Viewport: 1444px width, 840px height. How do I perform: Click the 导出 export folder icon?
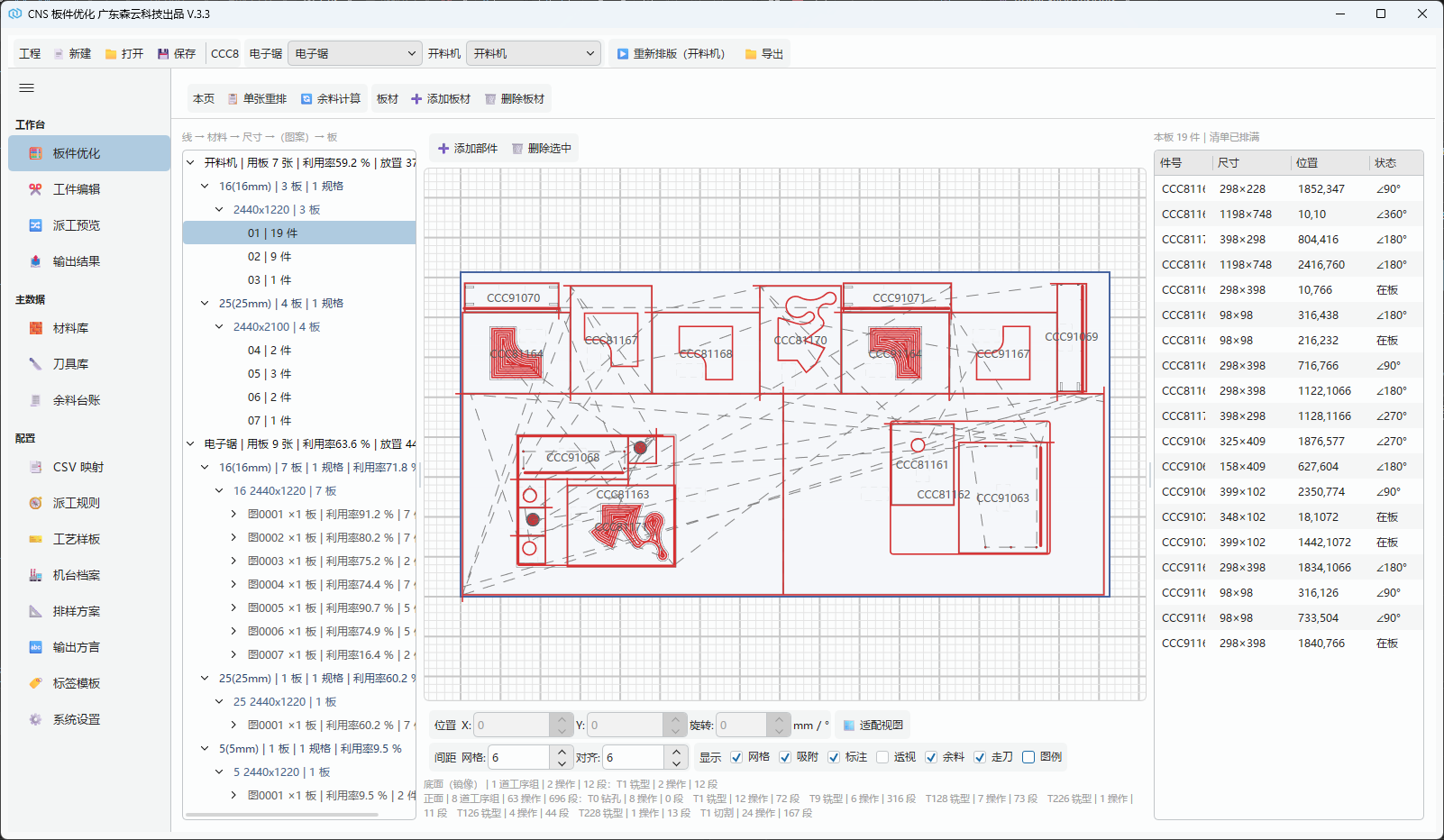(751, 54)
